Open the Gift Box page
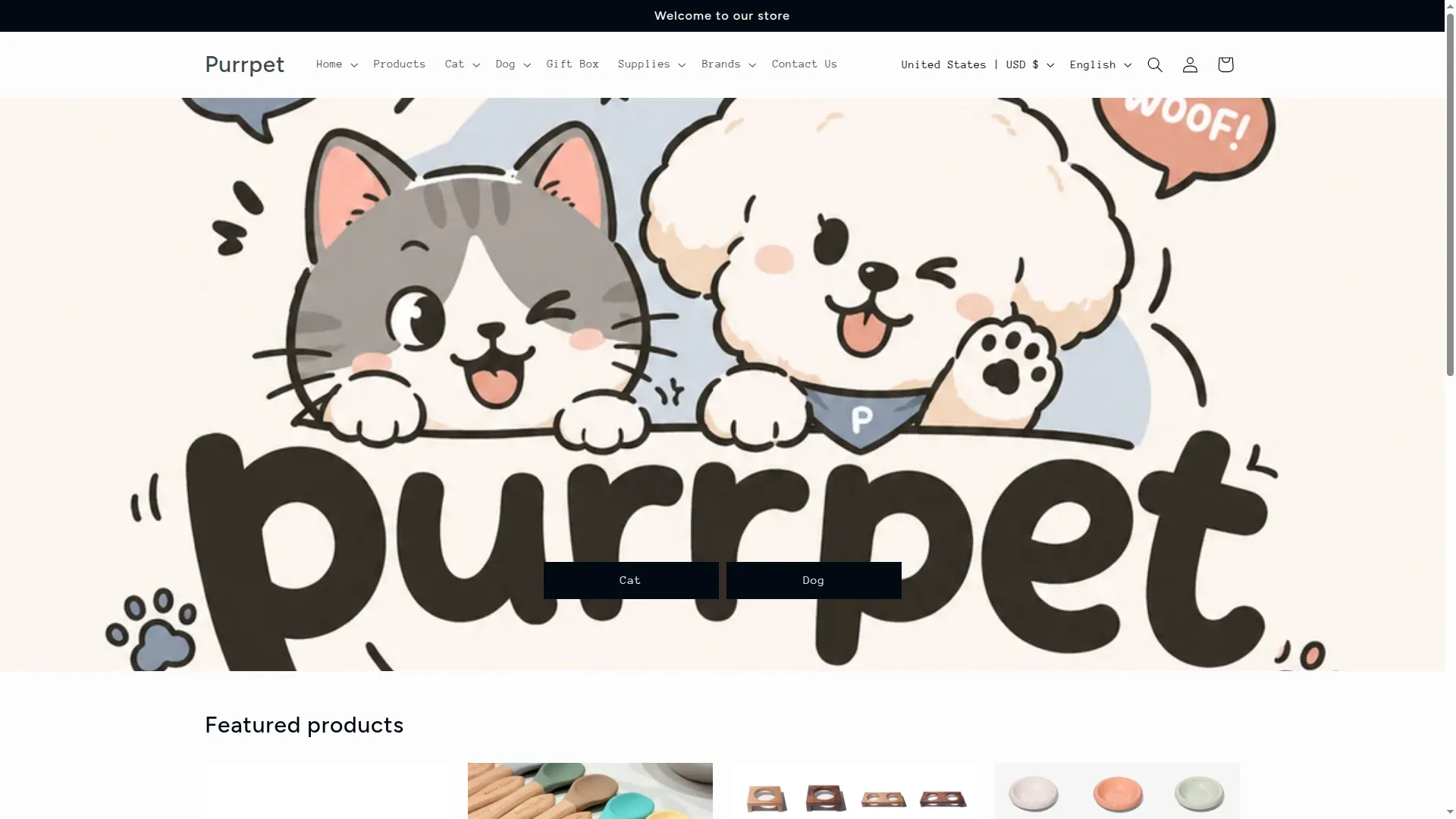The width and height of the screenshot is (1456, 819). [573, 64]
